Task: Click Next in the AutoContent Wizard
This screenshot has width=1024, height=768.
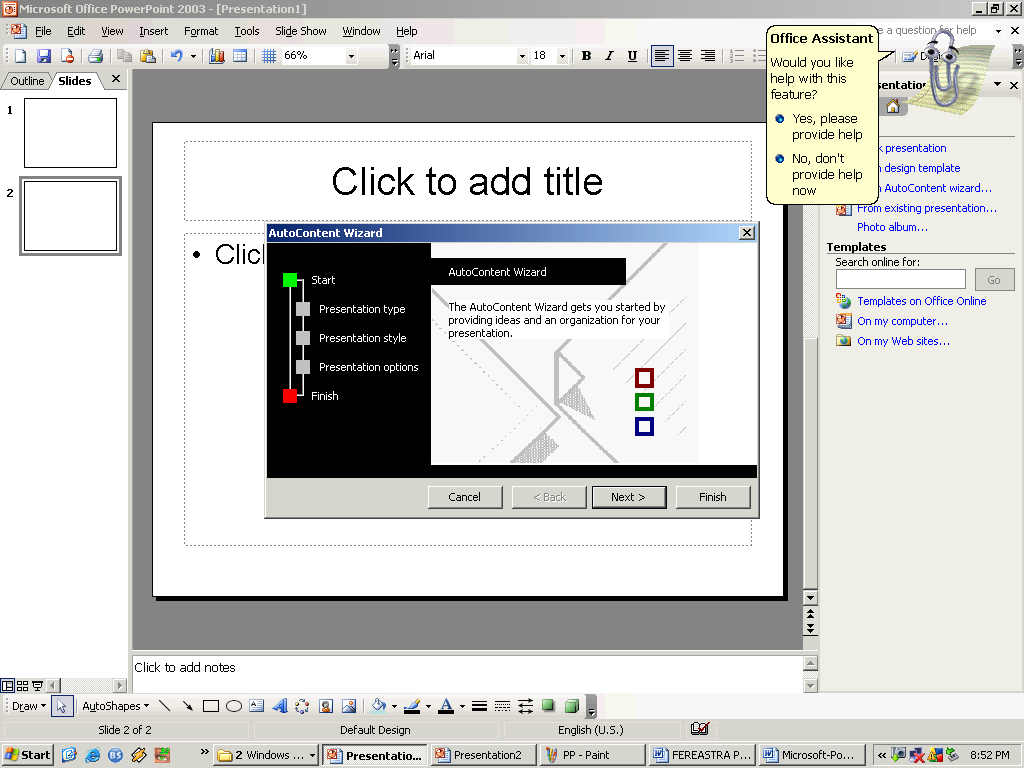Action: (x=629, y=497)
